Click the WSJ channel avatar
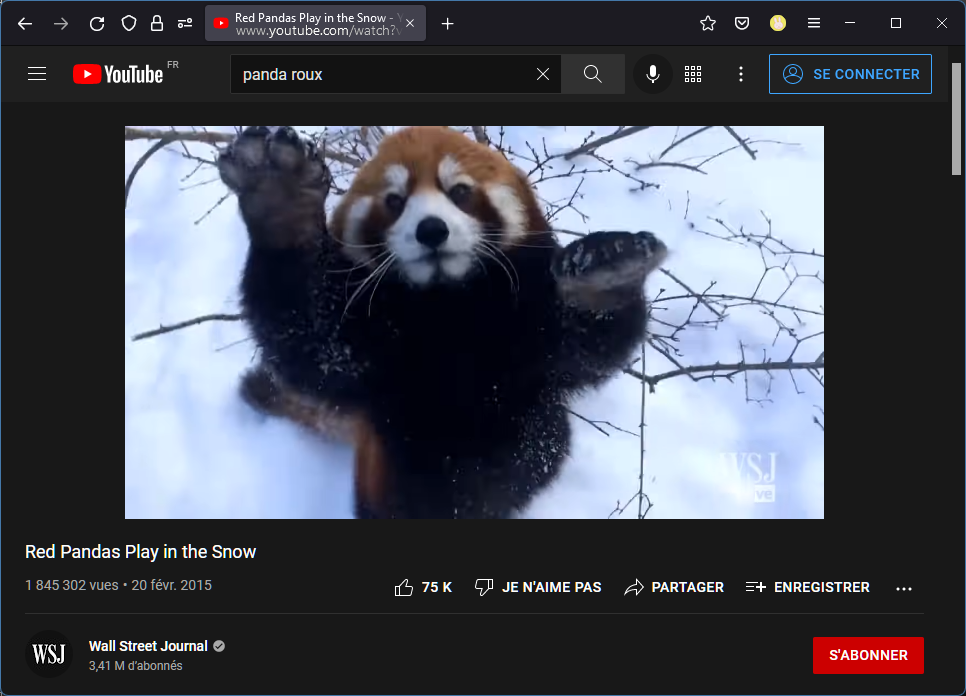966x696 pixels. pos(49,655)
